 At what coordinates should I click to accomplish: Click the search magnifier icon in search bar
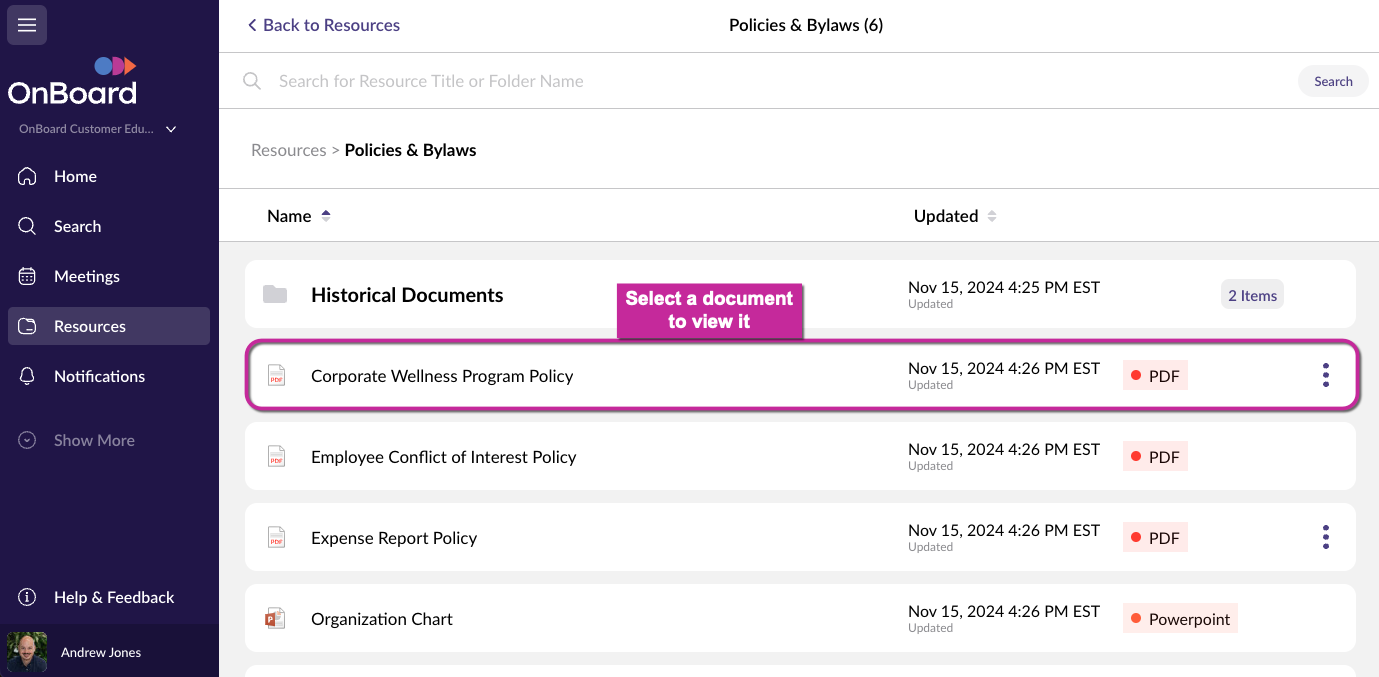pos(252,81)
